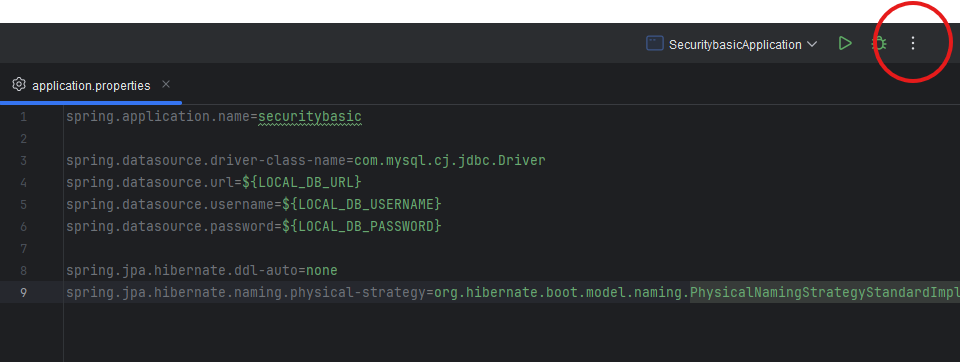The image size is (960, 362).
Task: Click the value securitybasic on line 1
Action: coord(310,116)
